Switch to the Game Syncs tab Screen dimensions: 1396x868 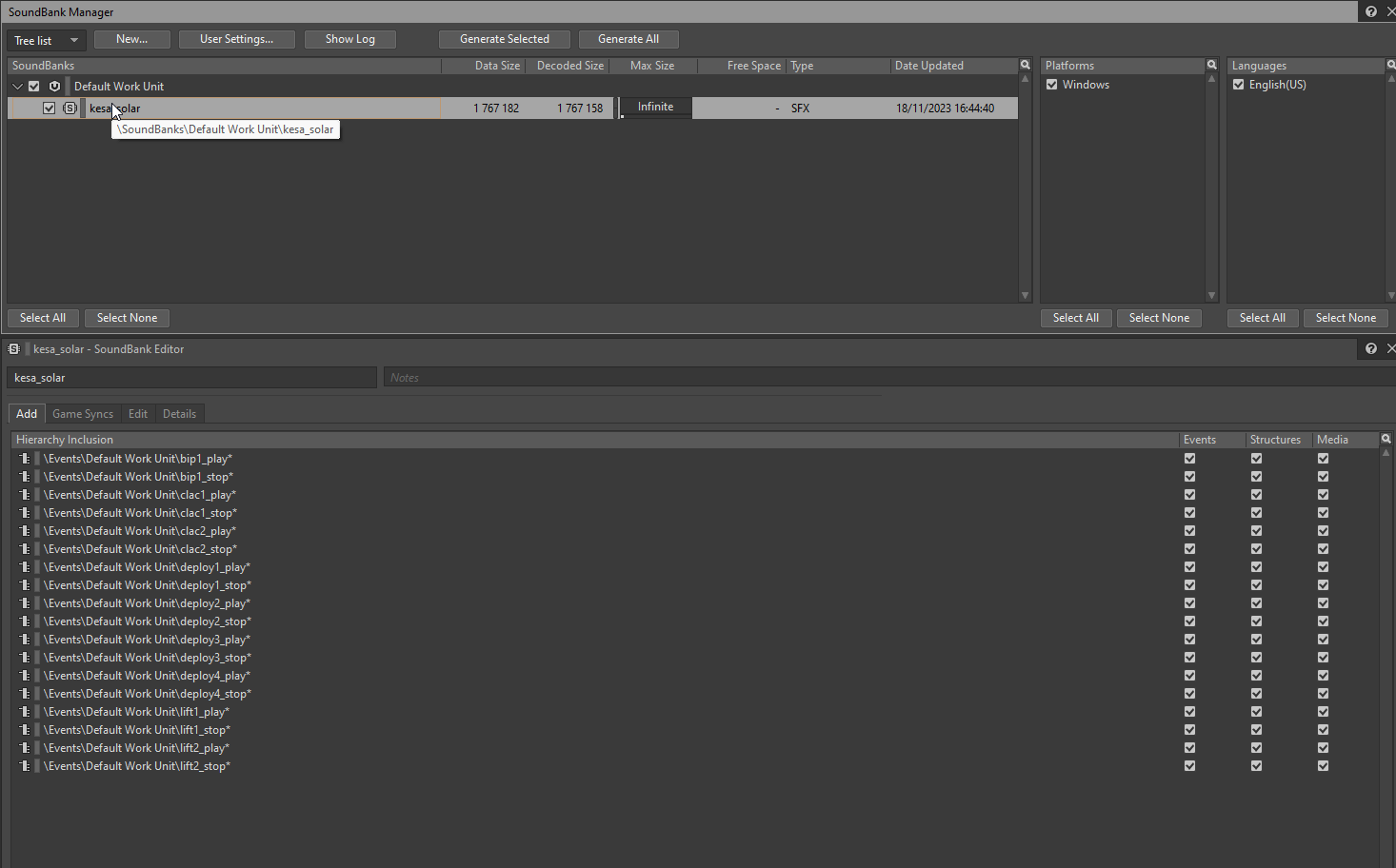(83, 414)
